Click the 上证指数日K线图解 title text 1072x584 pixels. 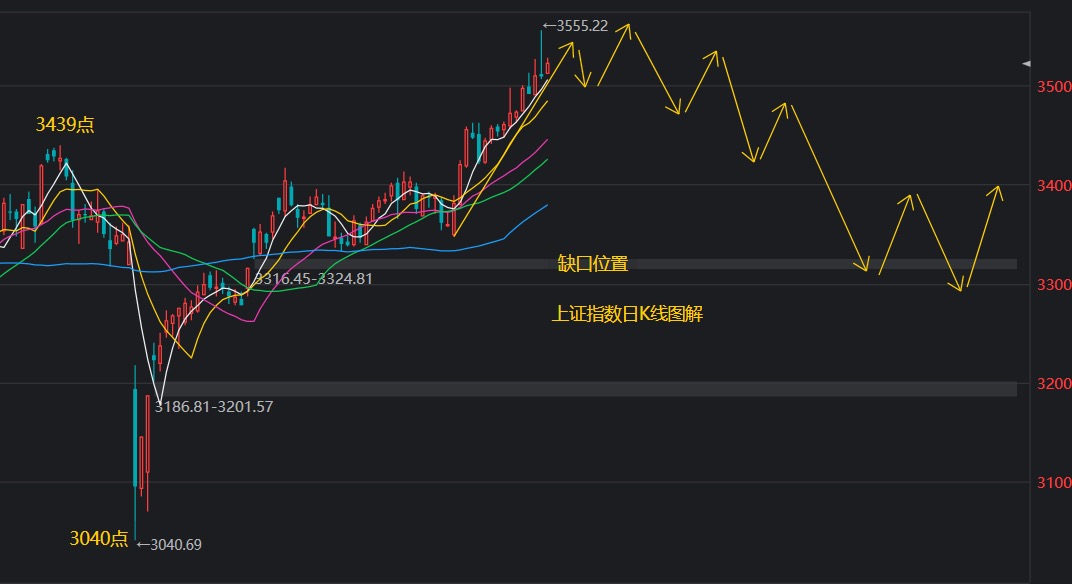627,314
